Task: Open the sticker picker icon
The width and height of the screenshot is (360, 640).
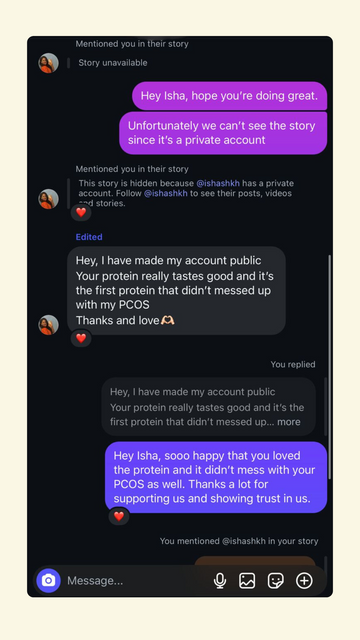Action: click(276, 580)
